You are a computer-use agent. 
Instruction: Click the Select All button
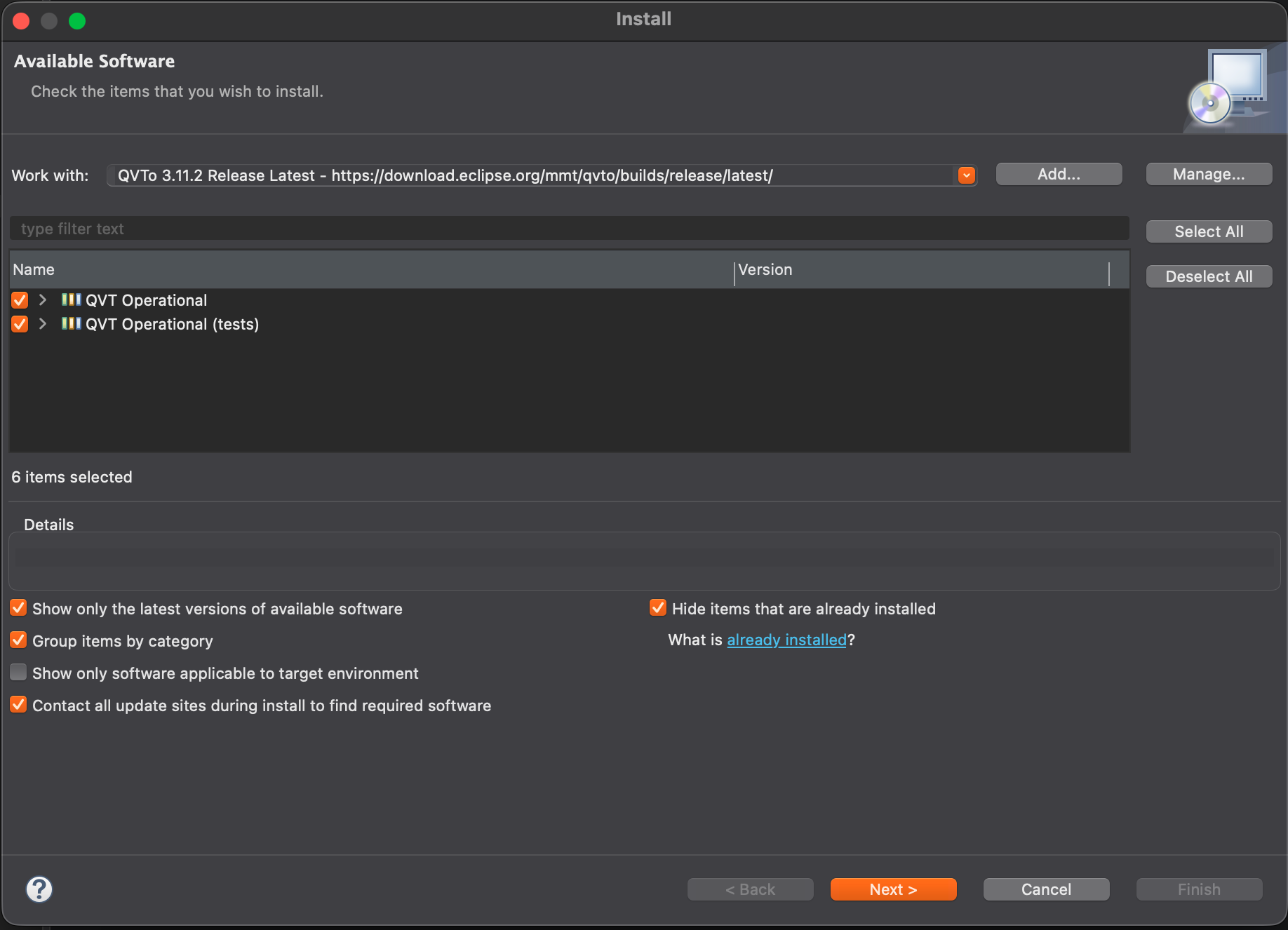(1209, 232)
